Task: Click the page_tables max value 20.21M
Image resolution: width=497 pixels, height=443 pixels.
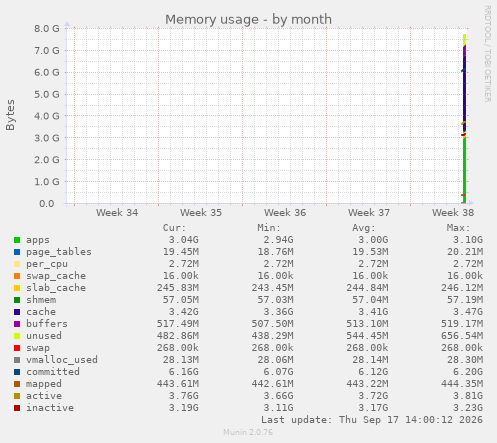Action: coord(465,252)
